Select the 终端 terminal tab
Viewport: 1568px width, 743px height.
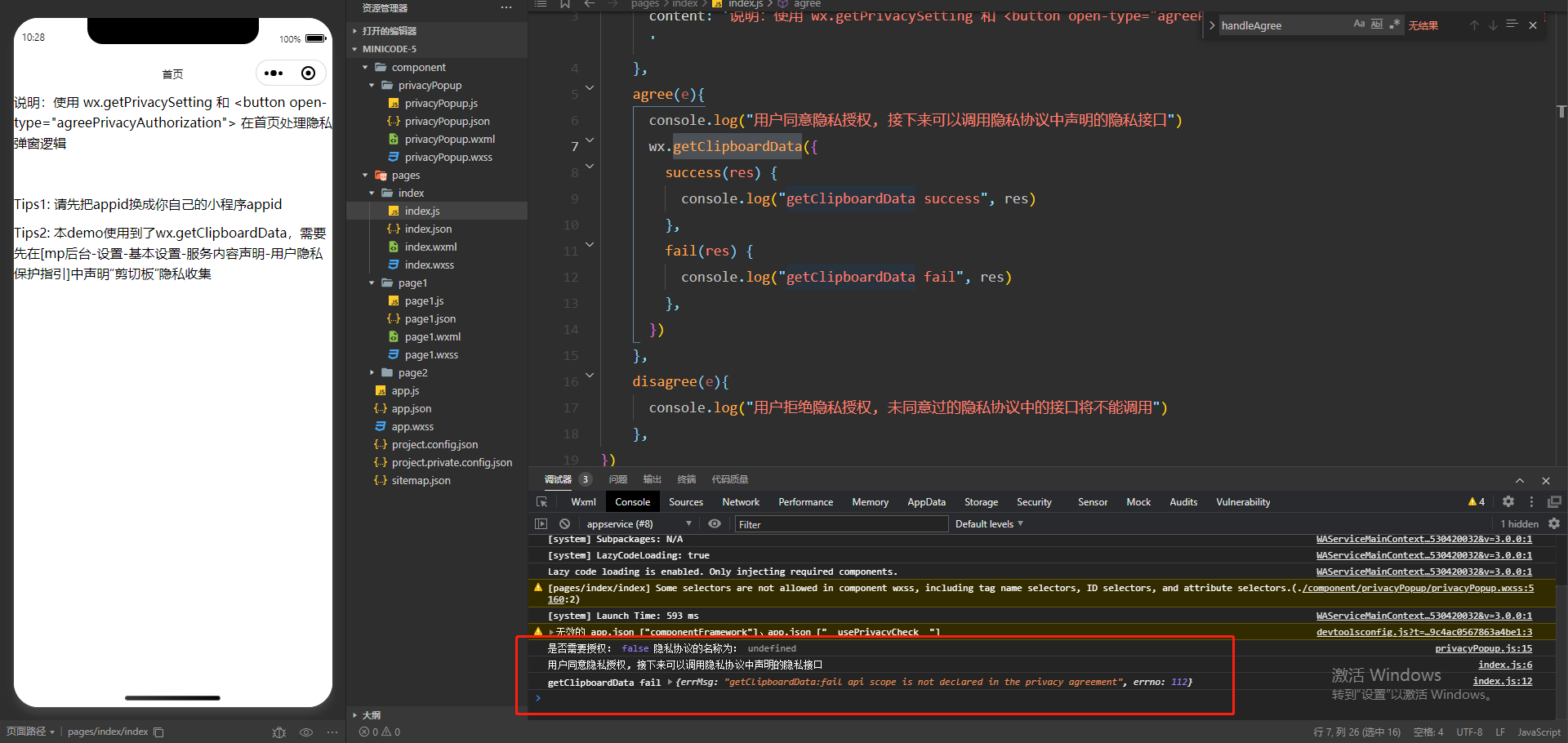point(687,479)
